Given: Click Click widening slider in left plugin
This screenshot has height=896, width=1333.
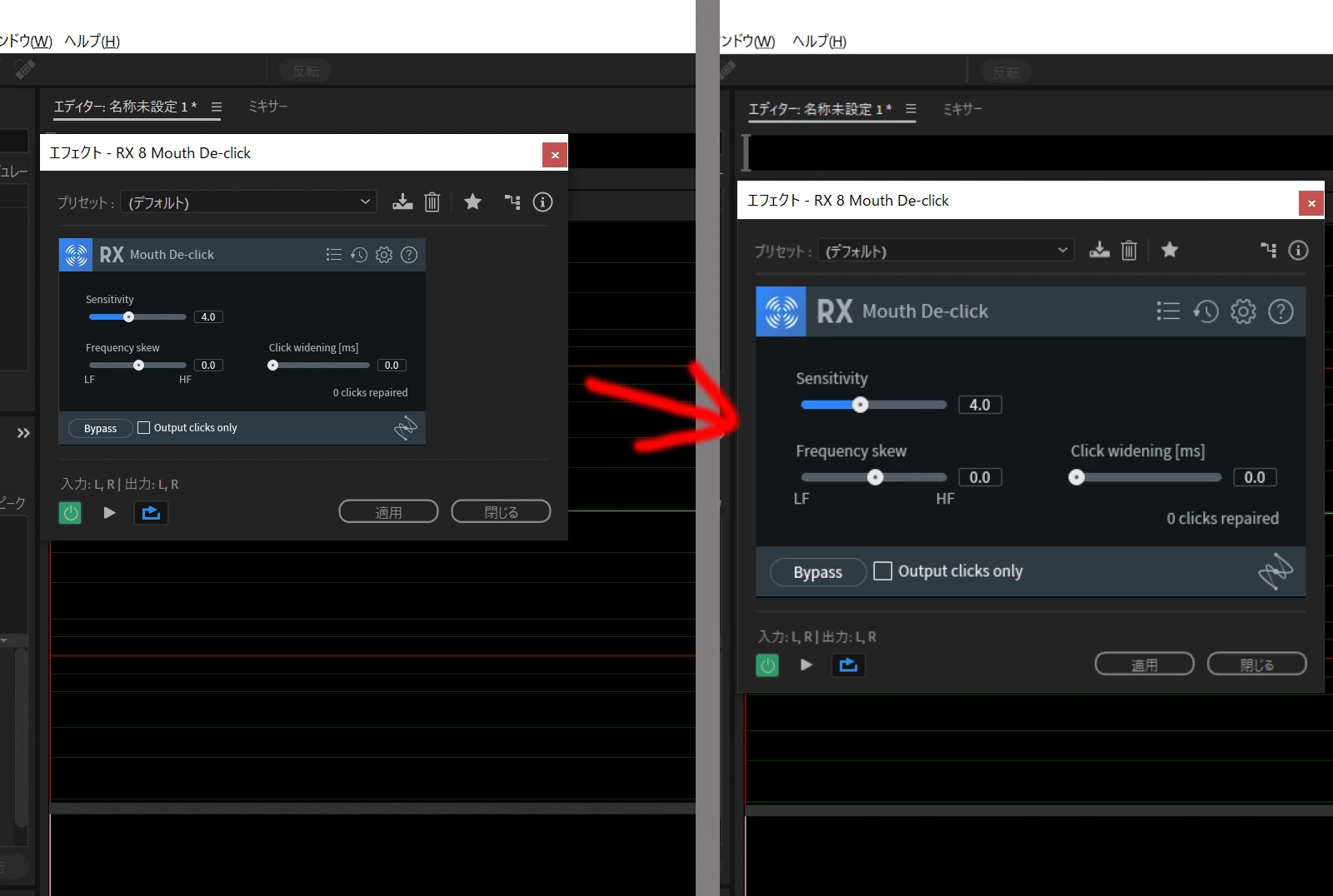Looking at the screenshot, I should pos(319,365).
